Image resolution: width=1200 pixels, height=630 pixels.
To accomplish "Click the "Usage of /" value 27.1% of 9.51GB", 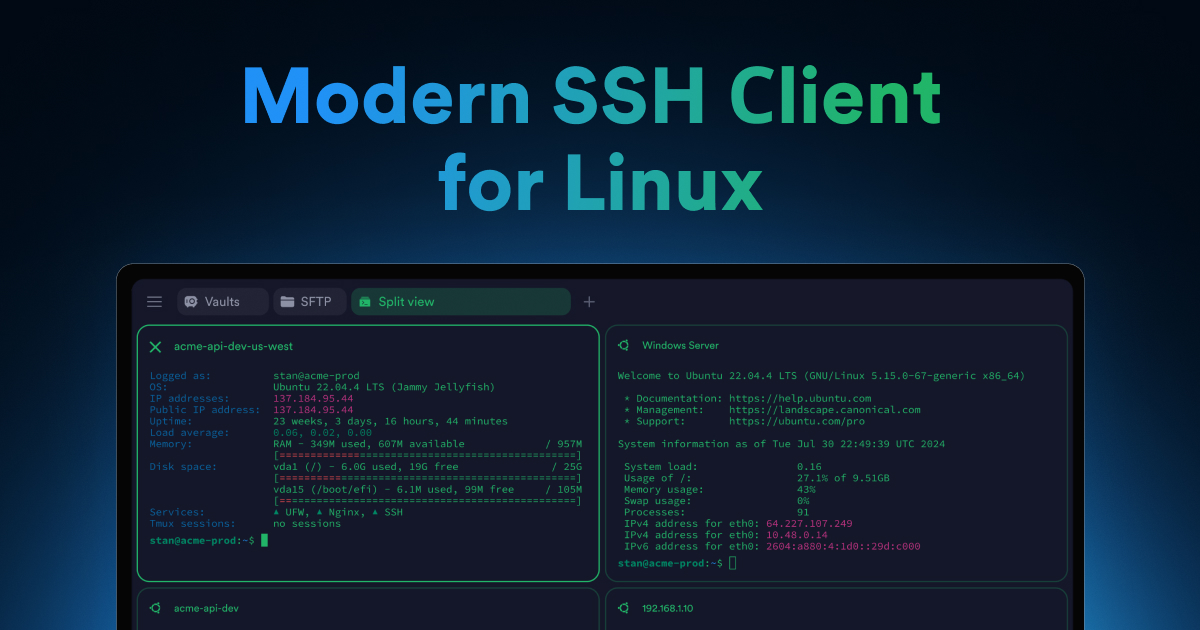I will pos(843,478).
